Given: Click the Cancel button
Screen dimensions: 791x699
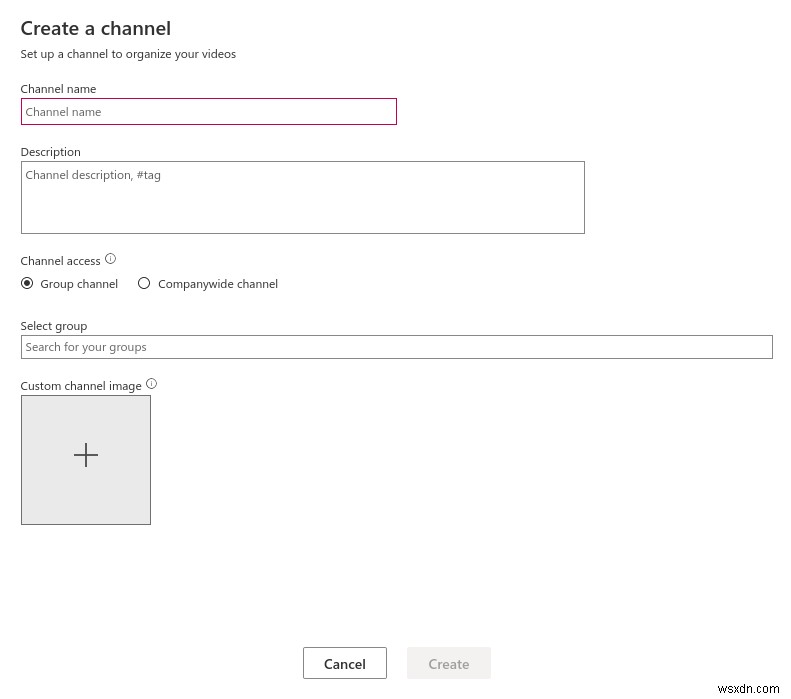Looking at the screenshot, I should coord(345,663).
